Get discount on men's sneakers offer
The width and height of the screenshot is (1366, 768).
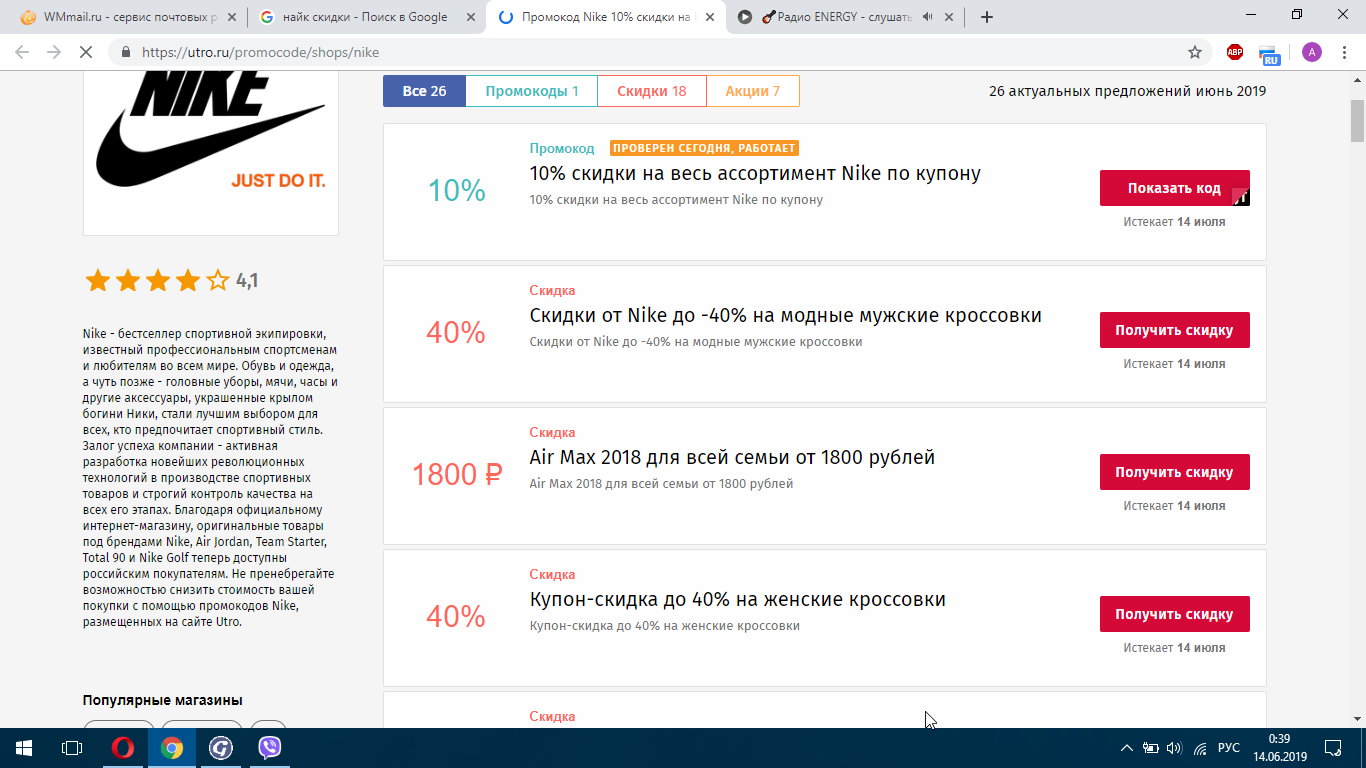click(x=1174, y=330)
